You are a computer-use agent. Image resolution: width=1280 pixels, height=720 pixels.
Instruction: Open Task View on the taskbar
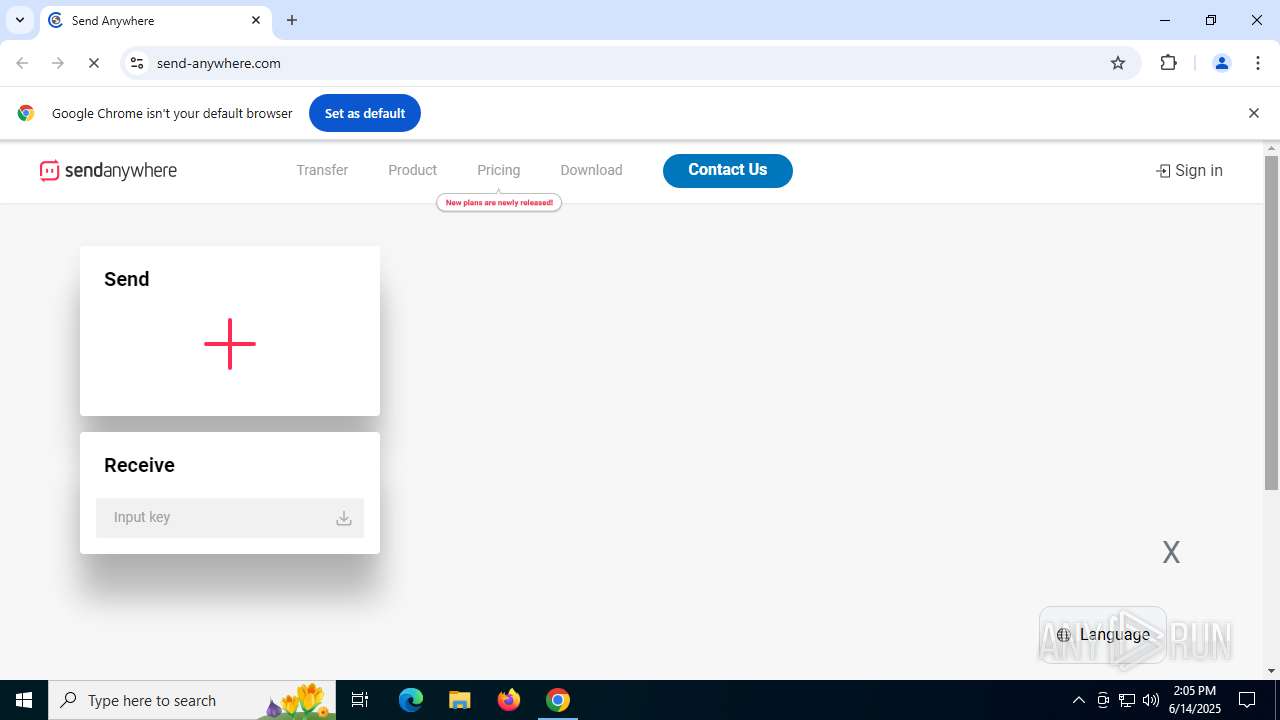360,700
